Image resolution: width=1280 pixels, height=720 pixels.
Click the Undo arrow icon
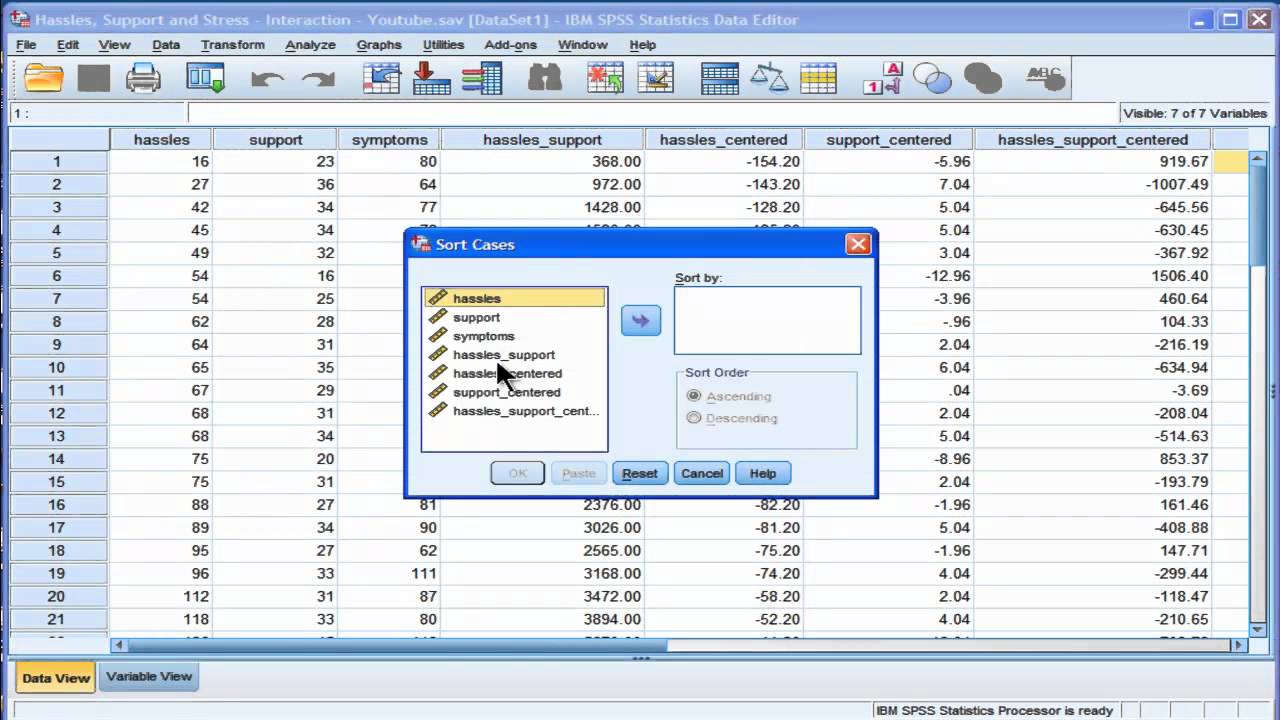click(267, 80)
